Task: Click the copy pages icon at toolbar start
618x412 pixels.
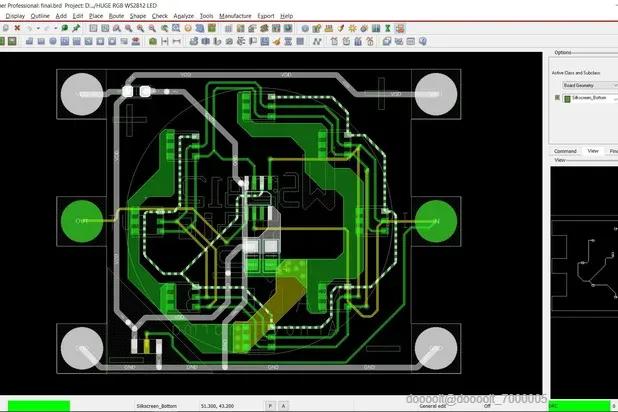Action: (5, 28)
